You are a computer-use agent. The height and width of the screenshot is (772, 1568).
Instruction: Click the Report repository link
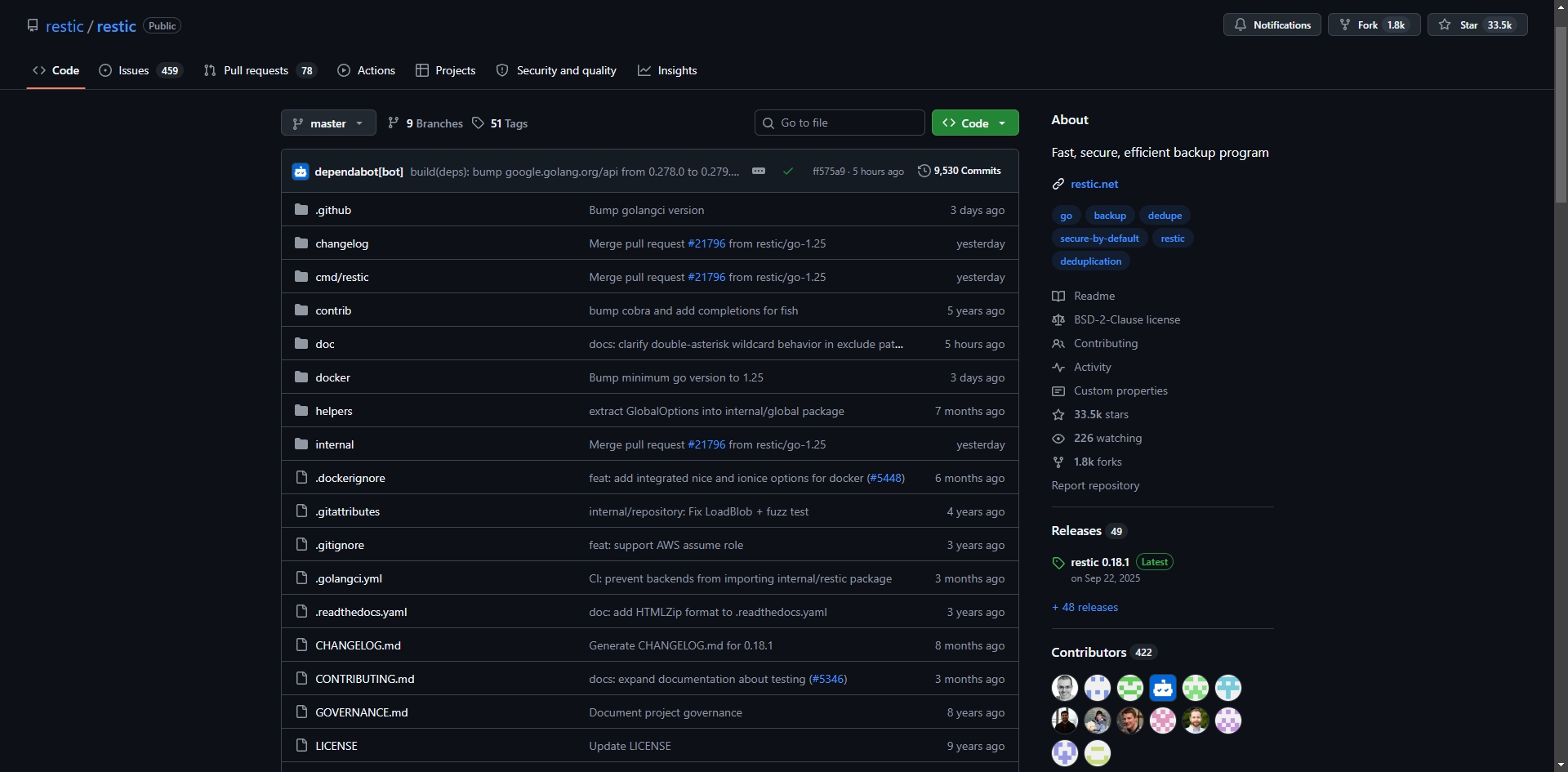1095,486
